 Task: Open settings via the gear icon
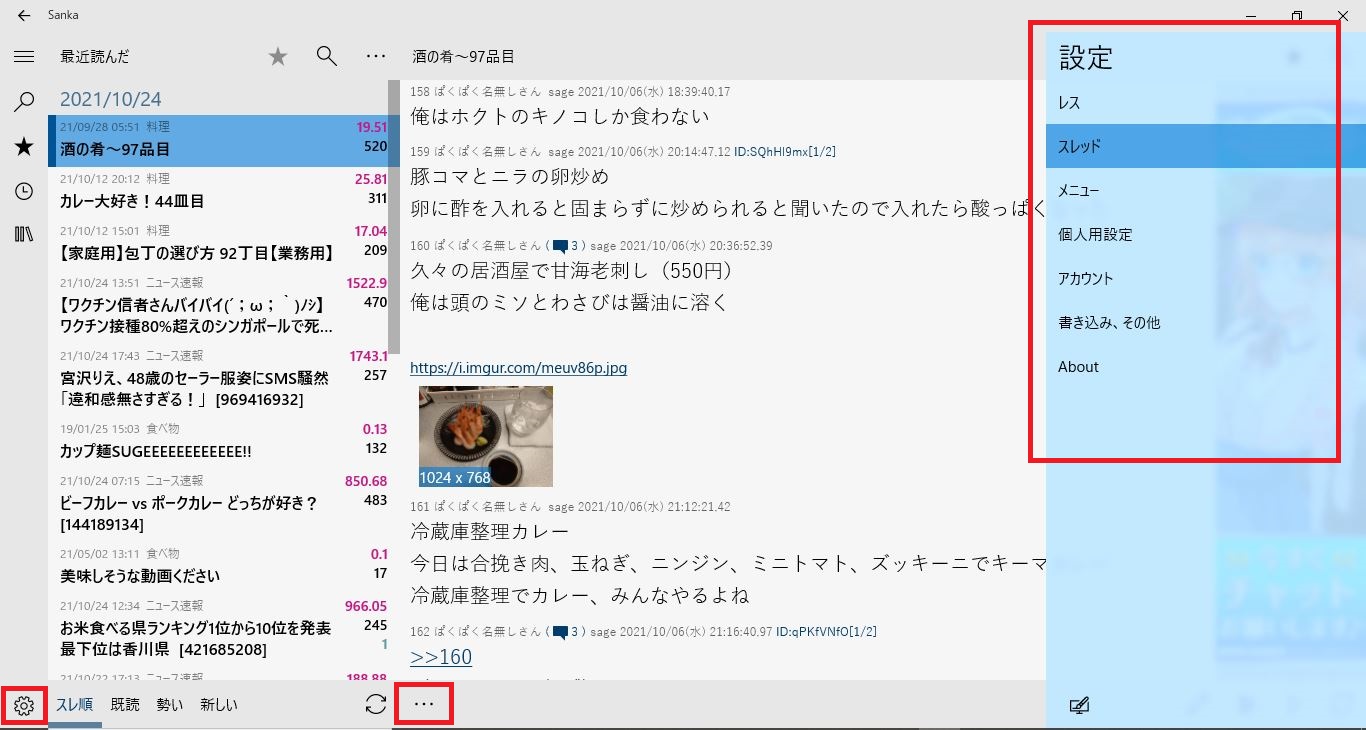[24, 706]
